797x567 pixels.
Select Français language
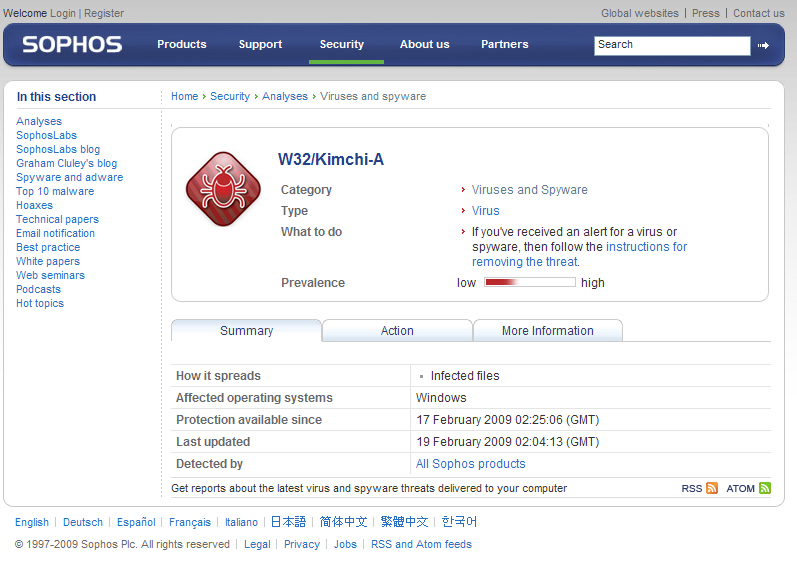coord(190,522)
